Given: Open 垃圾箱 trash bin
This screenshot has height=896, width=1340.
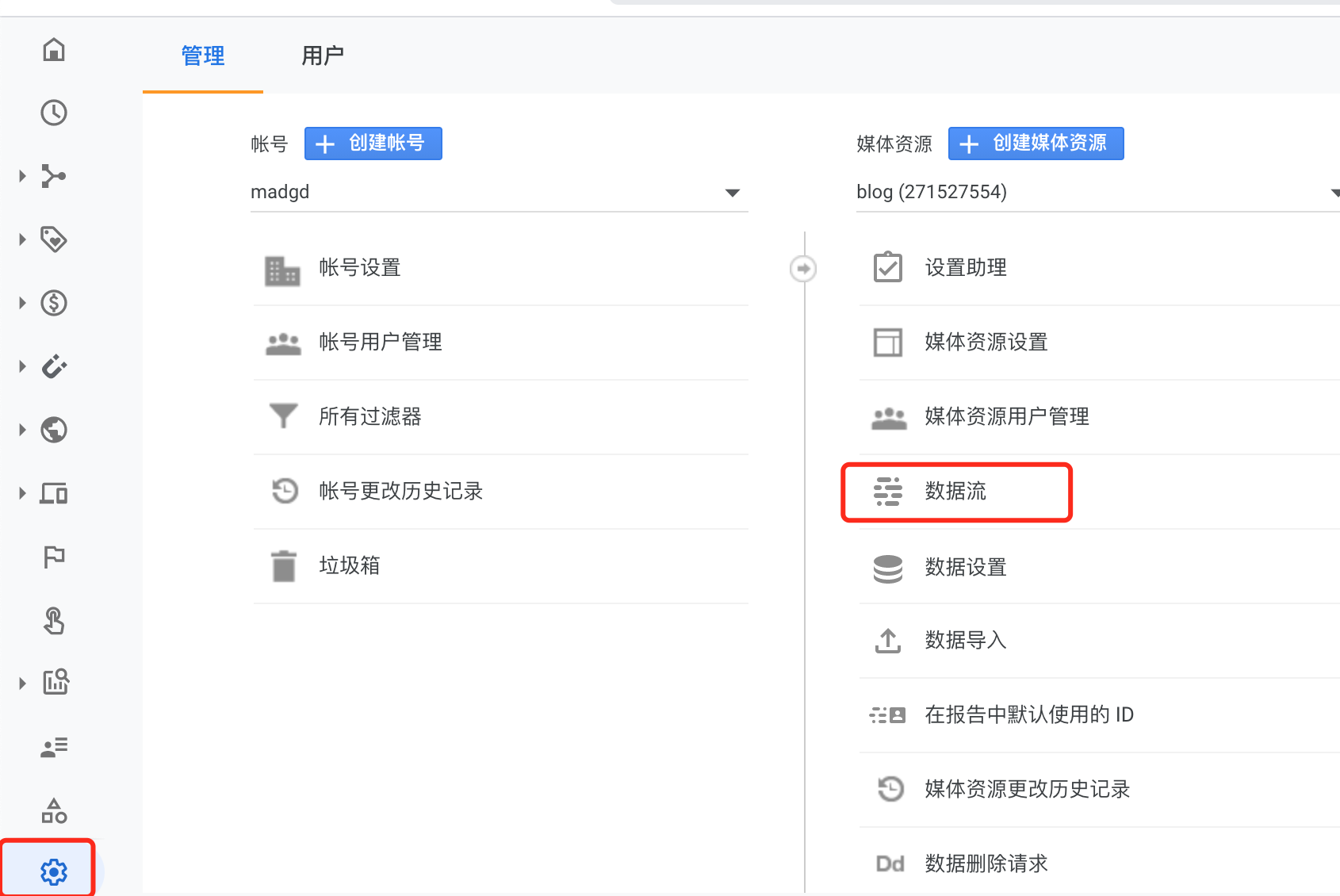Looking at the screenshot, I should pyautogui.click(x=349, y=566).
